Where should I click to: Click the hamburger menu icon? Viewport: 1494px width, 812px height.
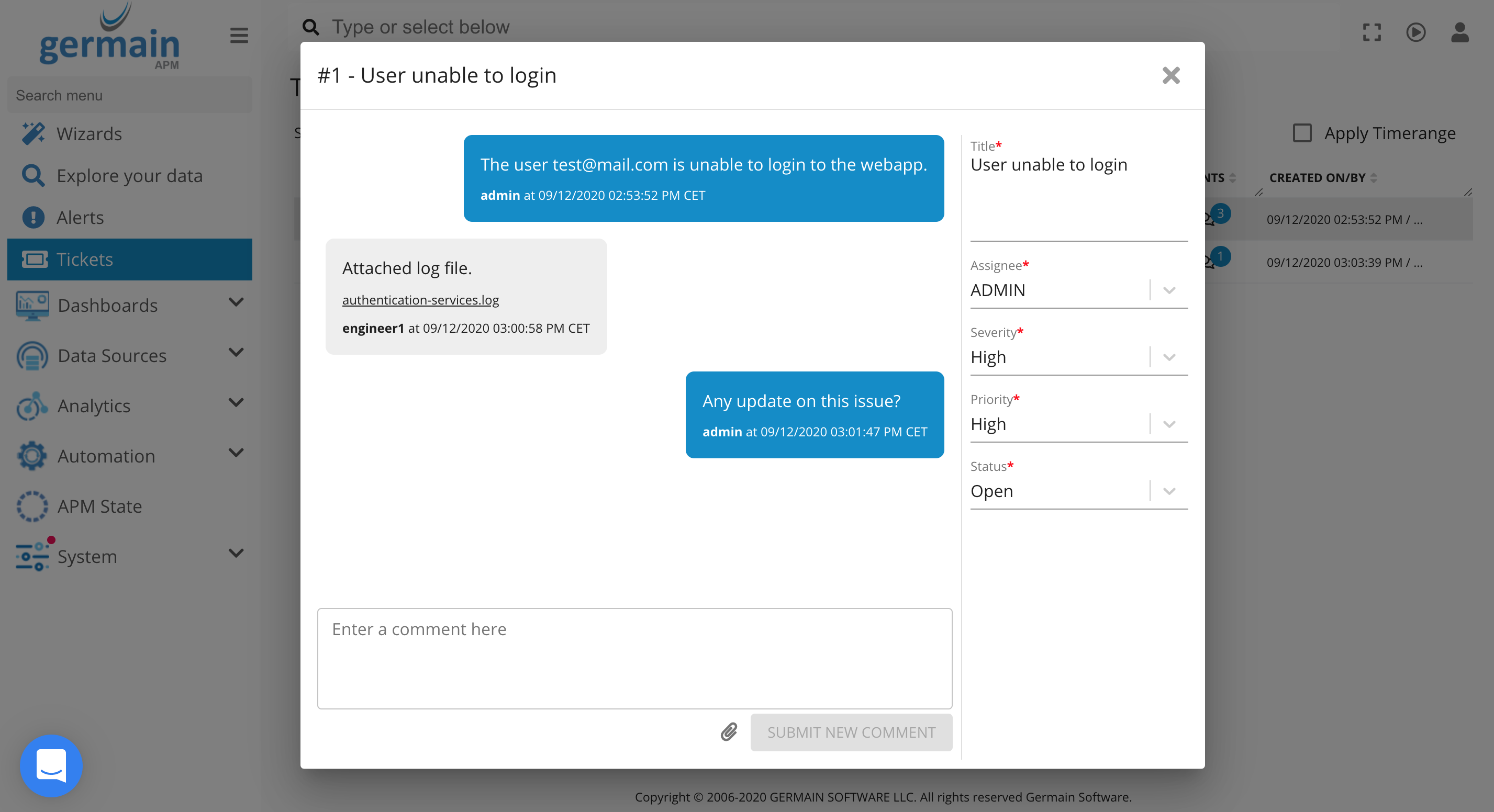pos(239,36)
